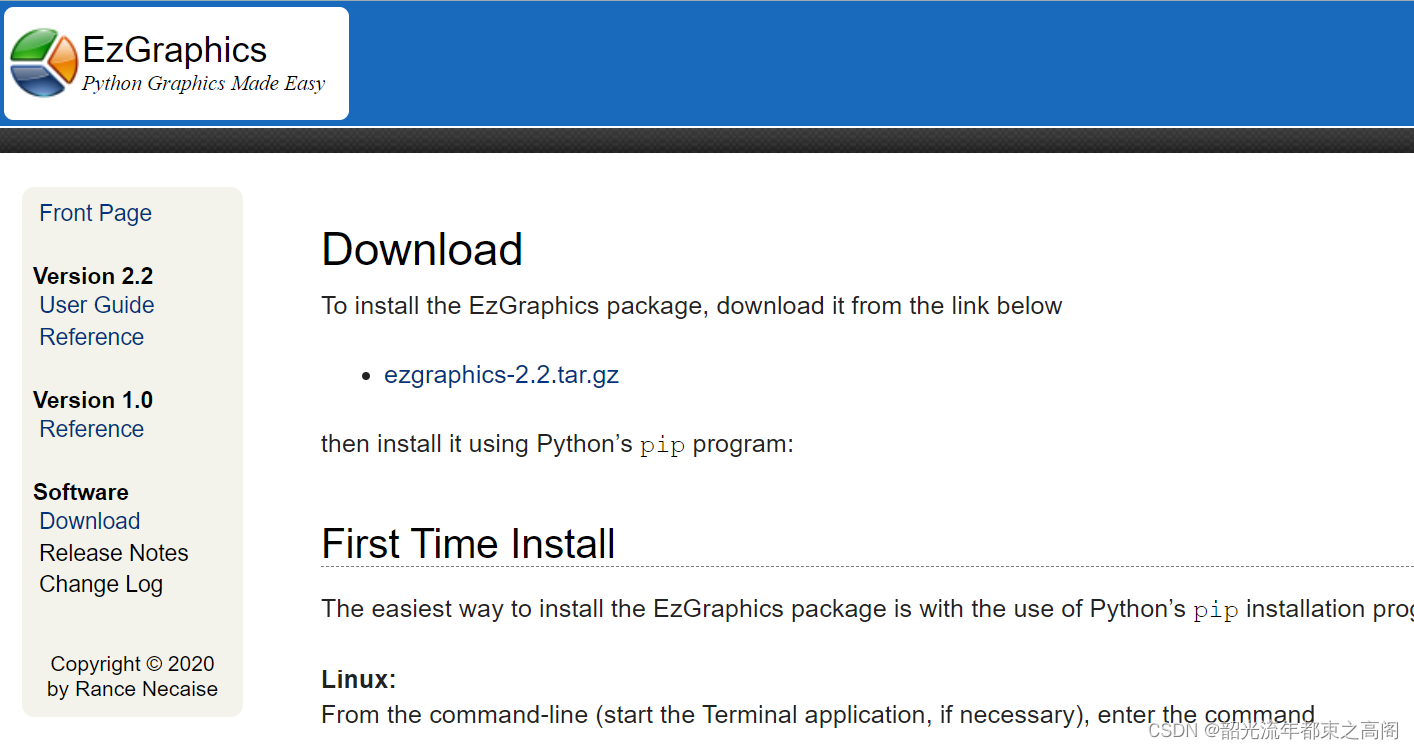The width and height of the screenshot is (1414, 749).
Task: Open the Change Log
Action: 101,583
